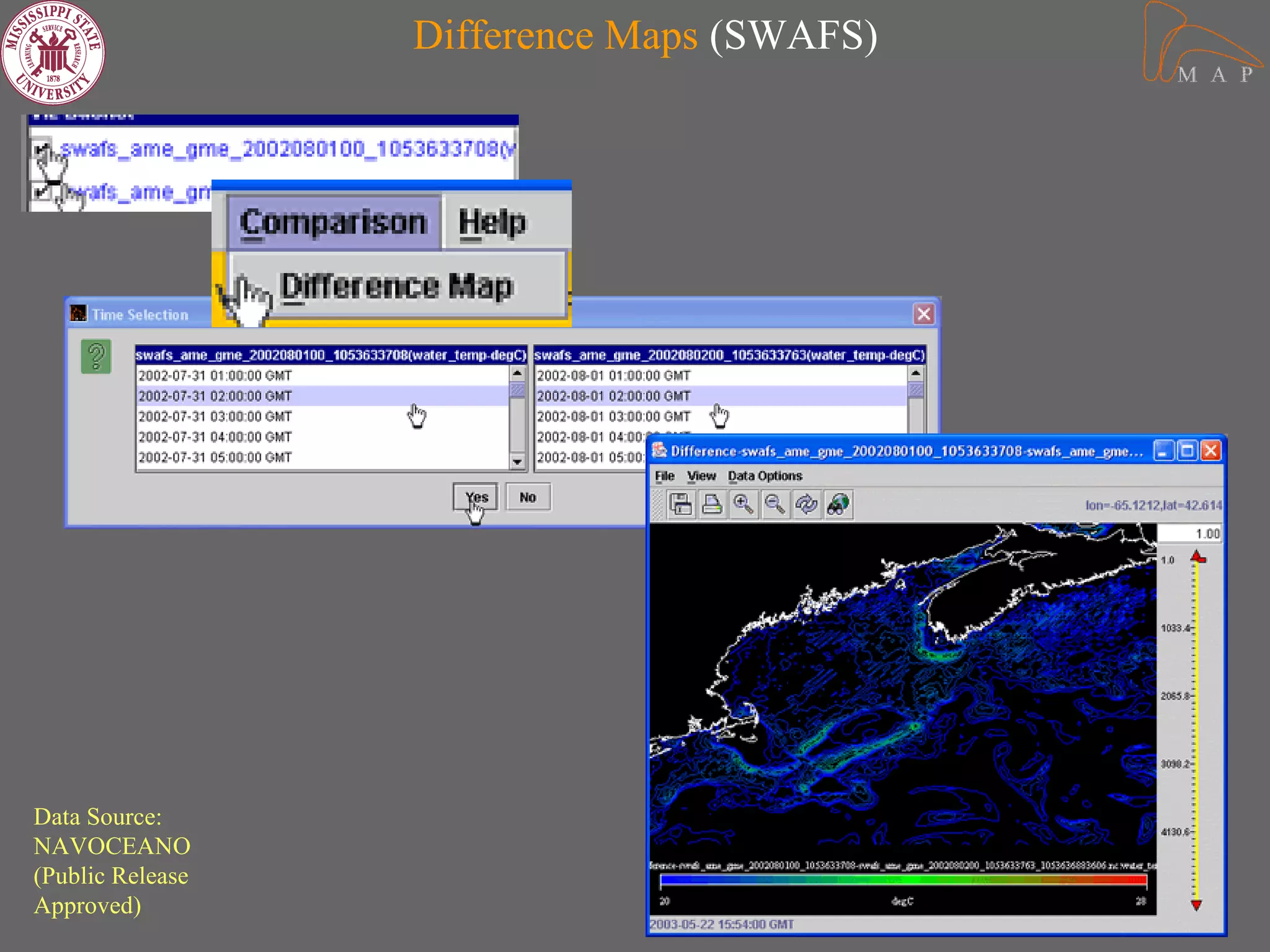Click the 1033.4 depth tick label
The height and width of the screenshot is (952, 1270).
(1175, 628)
